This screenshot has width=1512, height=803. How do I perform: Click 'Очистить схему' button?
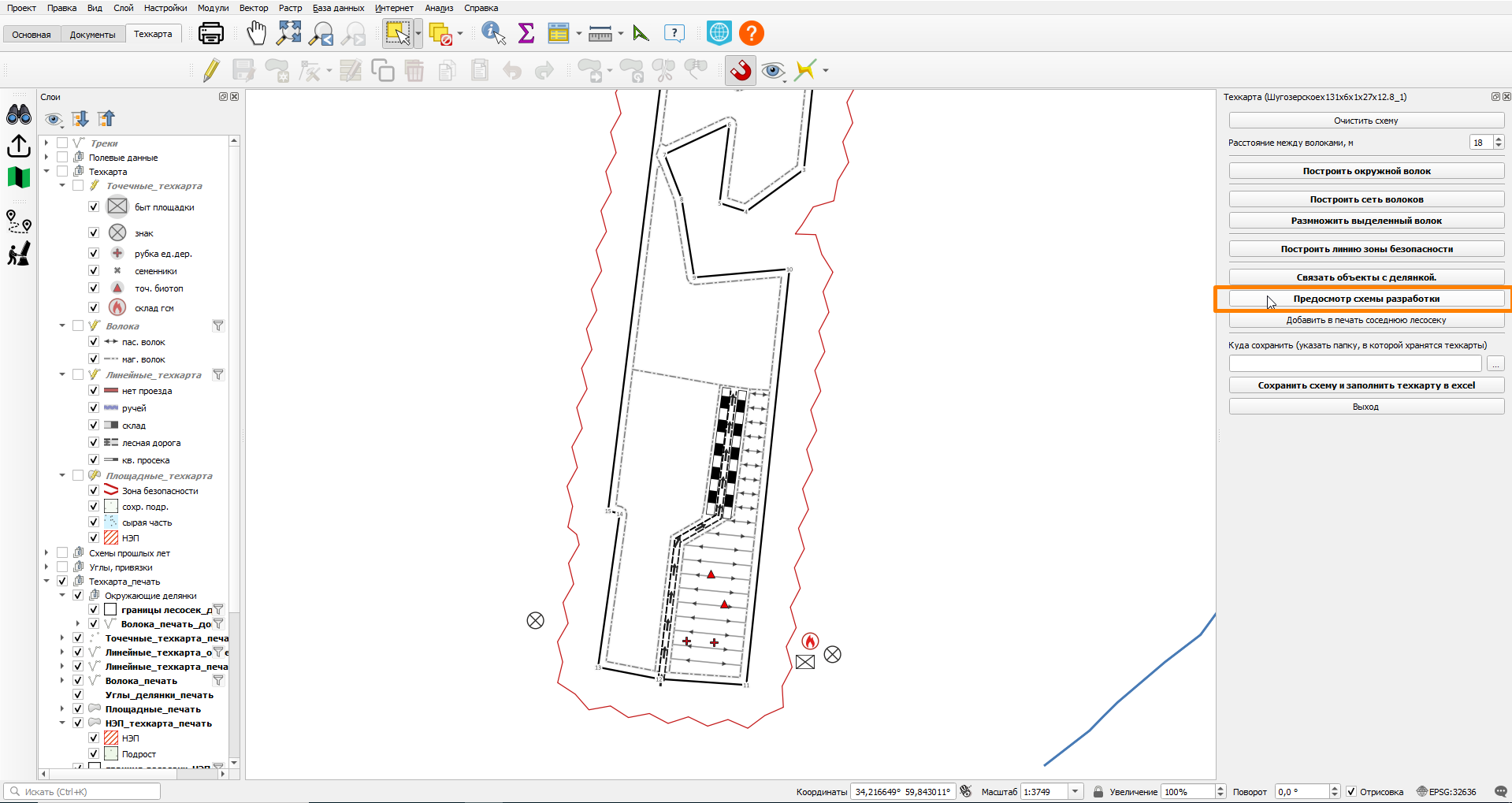(x=1366, y=121)
